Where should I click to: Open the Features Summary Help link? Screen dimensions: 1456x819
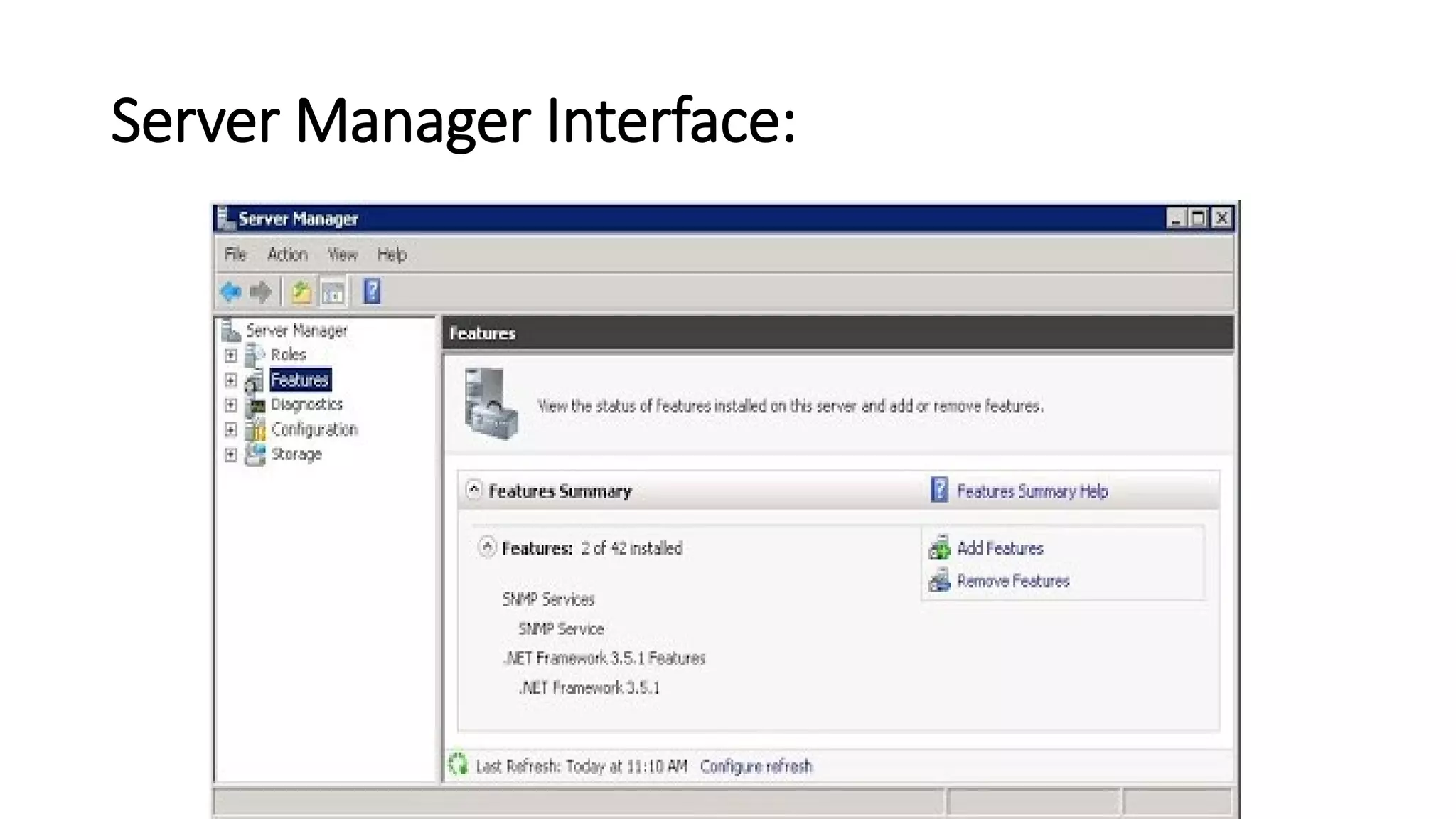pos(1032,491)
